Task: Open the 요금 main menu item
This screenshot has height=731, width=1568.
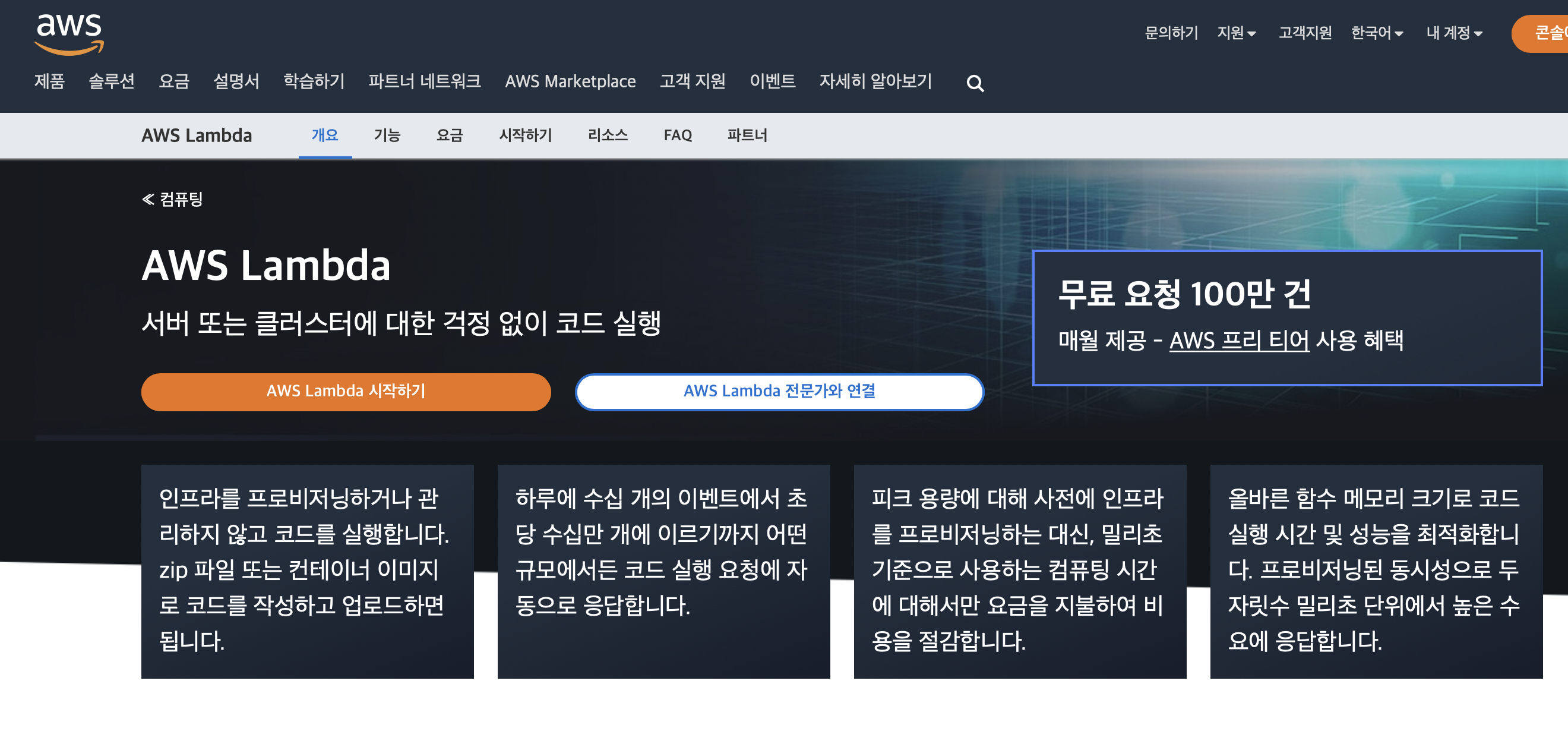Action: pyautogui.click(x=174, y=81)
